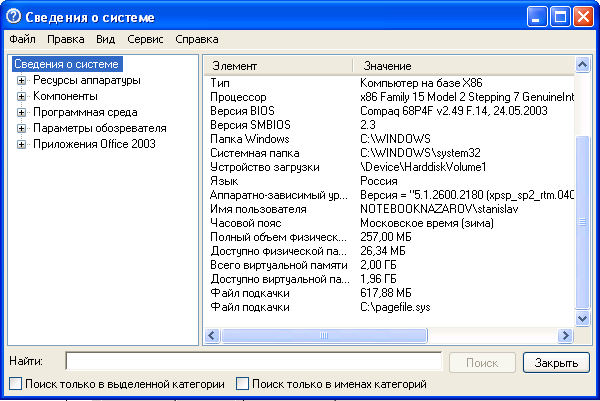Select the Язык row
This screenshot has width=600, height=401.
389,181
